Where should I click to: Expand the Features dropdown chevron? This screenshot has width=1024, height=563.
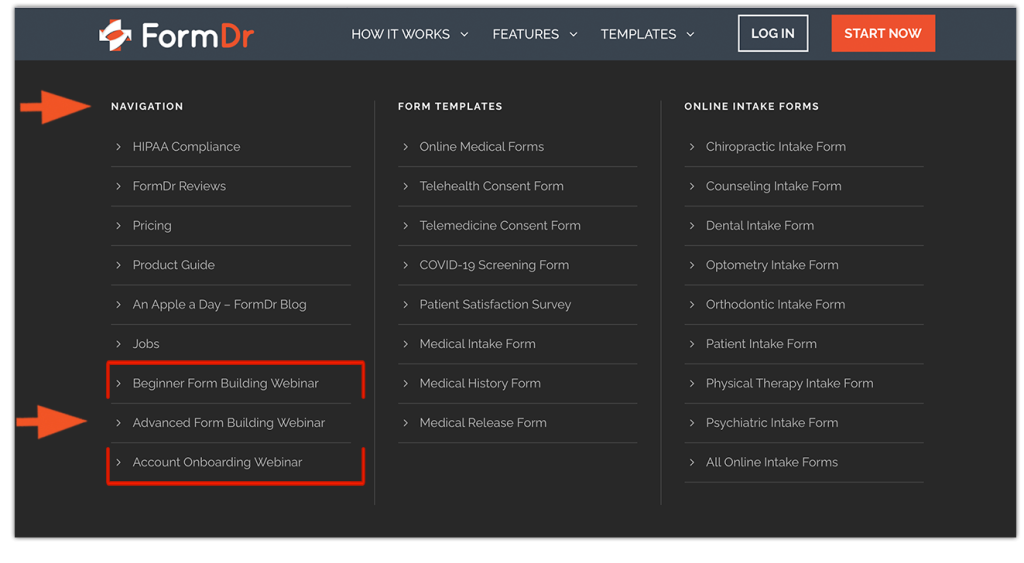(x=573, y=35)
